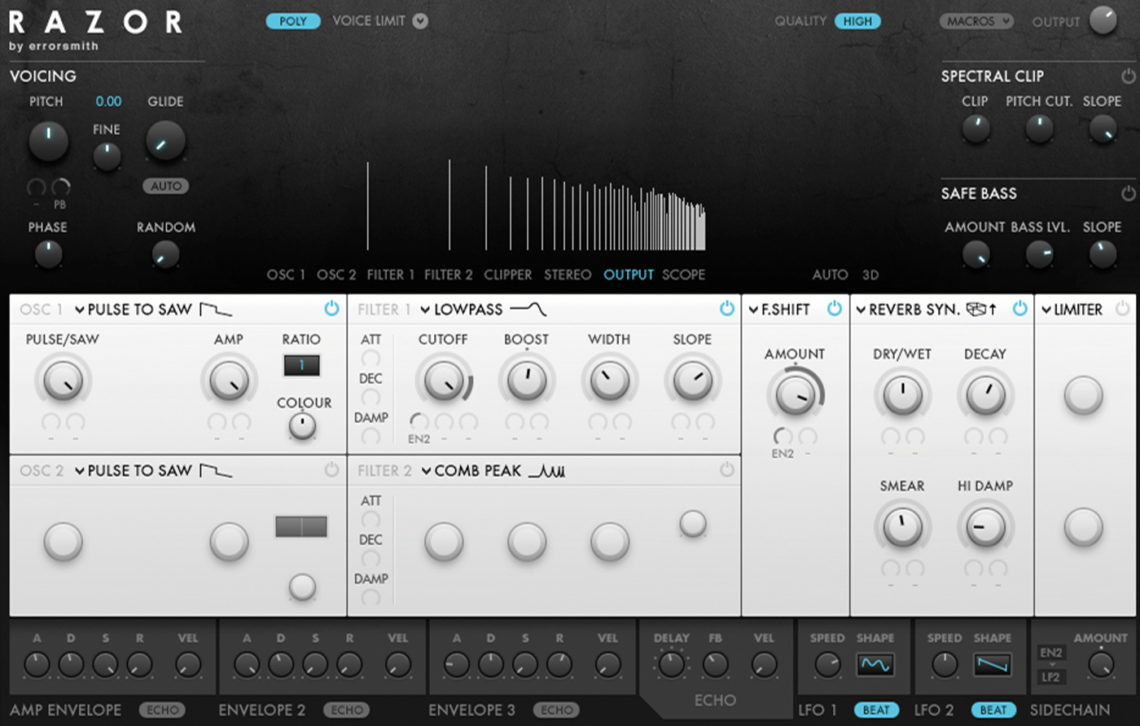Image resolution: width=1140 pixels, height=726 pixels.
Task: Enable 3D spectrum visualization mode
Action: 869,274
